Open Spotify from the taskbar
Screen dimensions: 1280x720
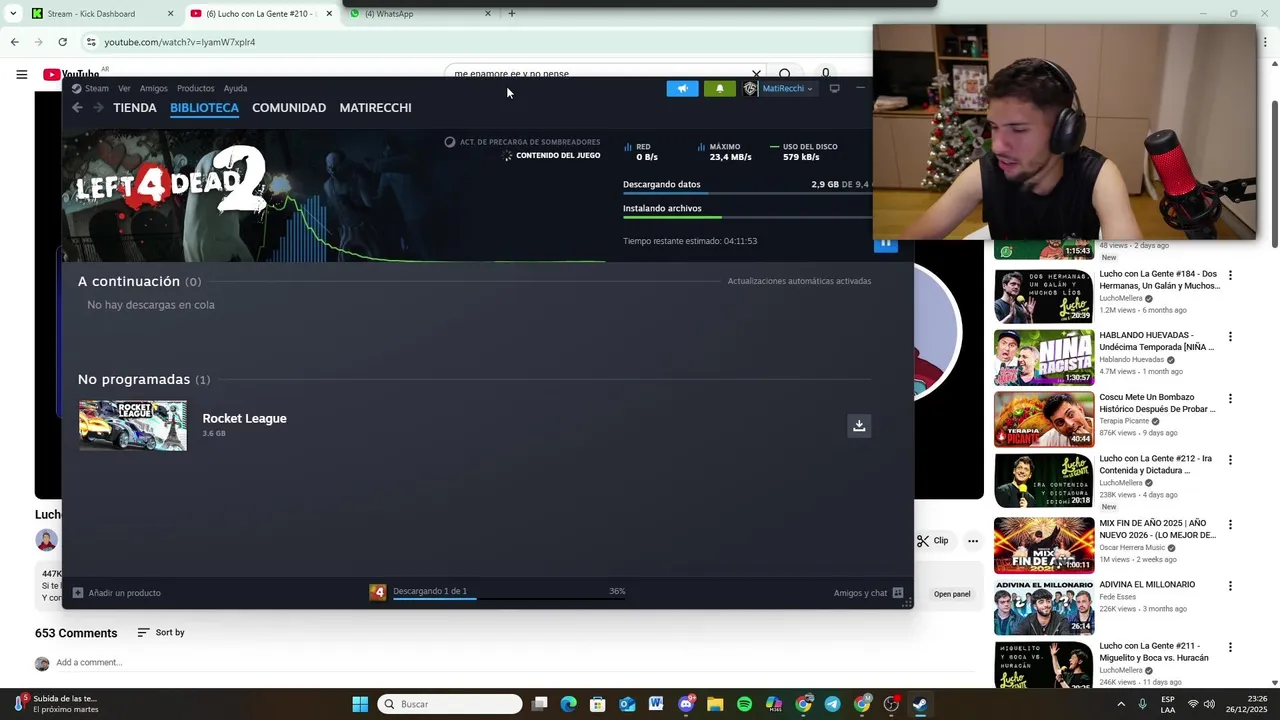744,704
